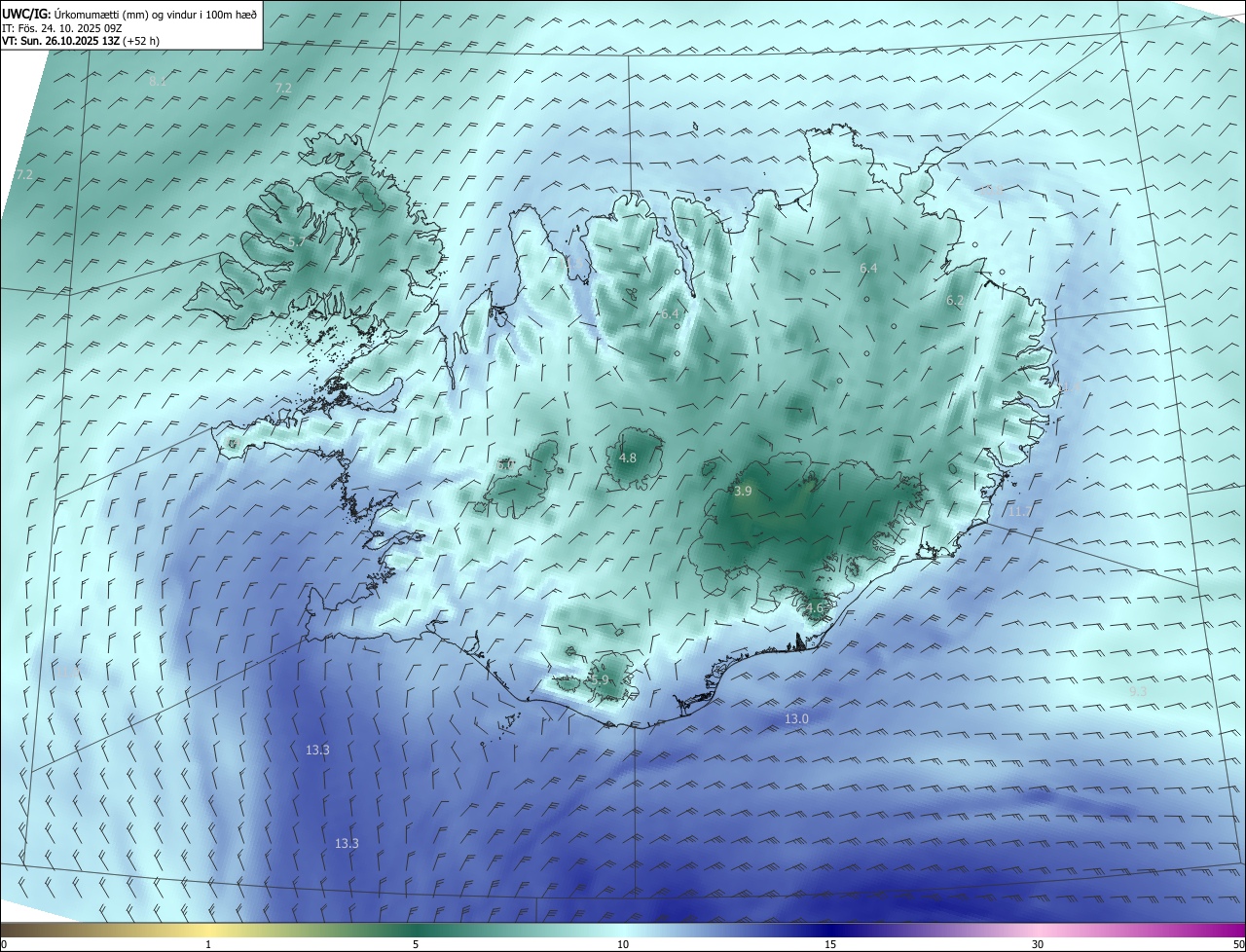Click the 7.2 value near the top of the map
This screenshot has height=952, width=1246.
(x=283, y=88)
